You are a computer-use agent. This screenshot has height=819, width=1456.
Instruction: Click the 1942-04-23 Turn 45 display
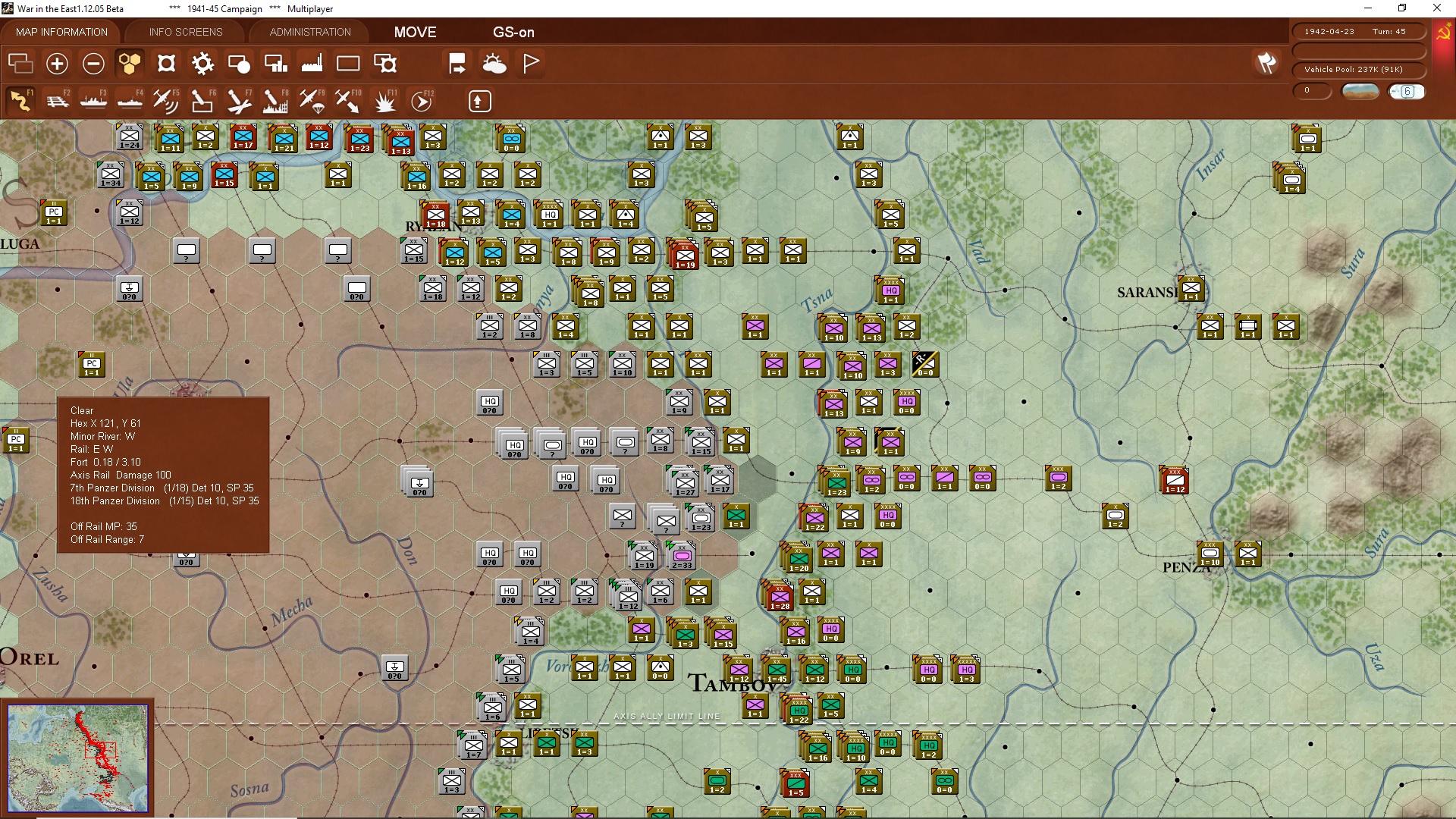pyautogui.click(x=1358, y=32)
